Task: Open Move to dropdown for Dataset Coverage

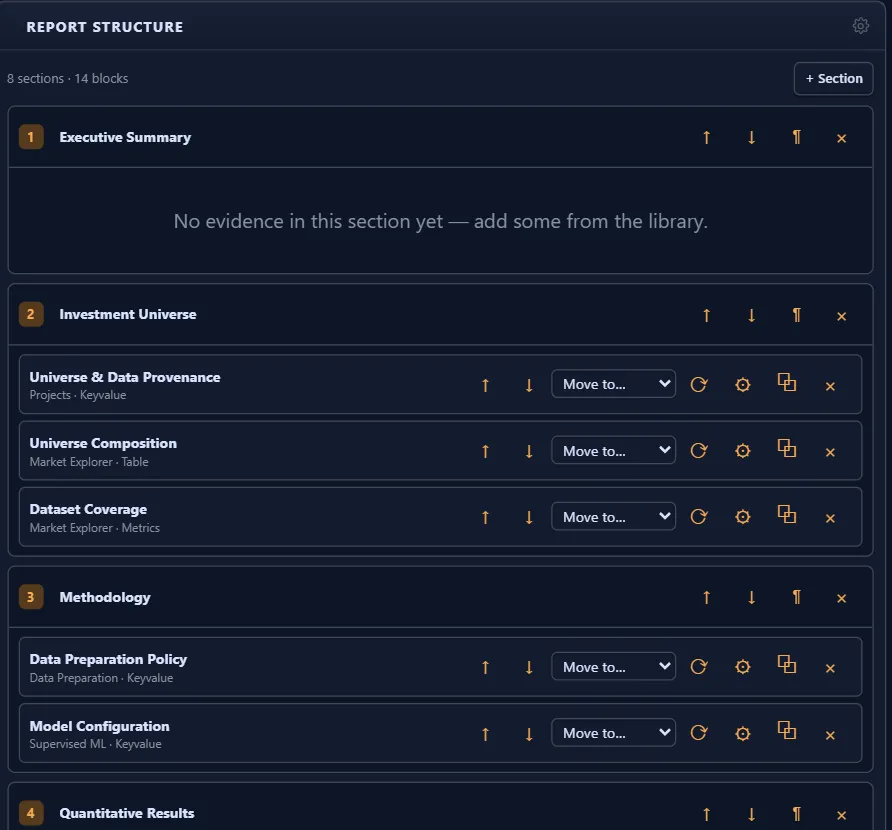Action: click(613, 516)
